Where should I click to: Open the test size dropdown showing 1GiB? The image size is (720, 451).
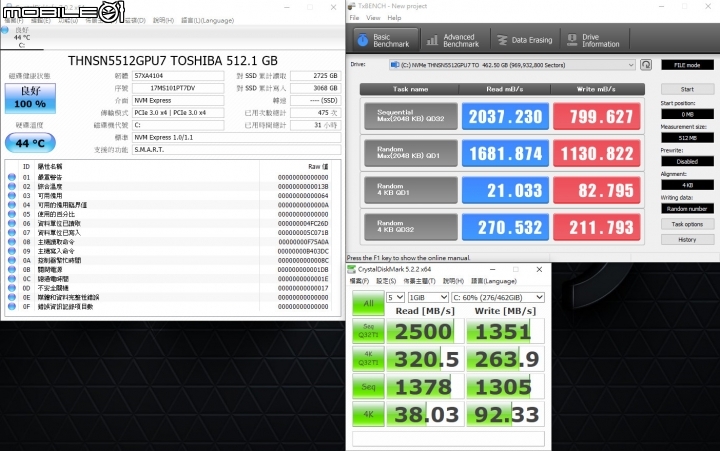click(x=428, y=297)
